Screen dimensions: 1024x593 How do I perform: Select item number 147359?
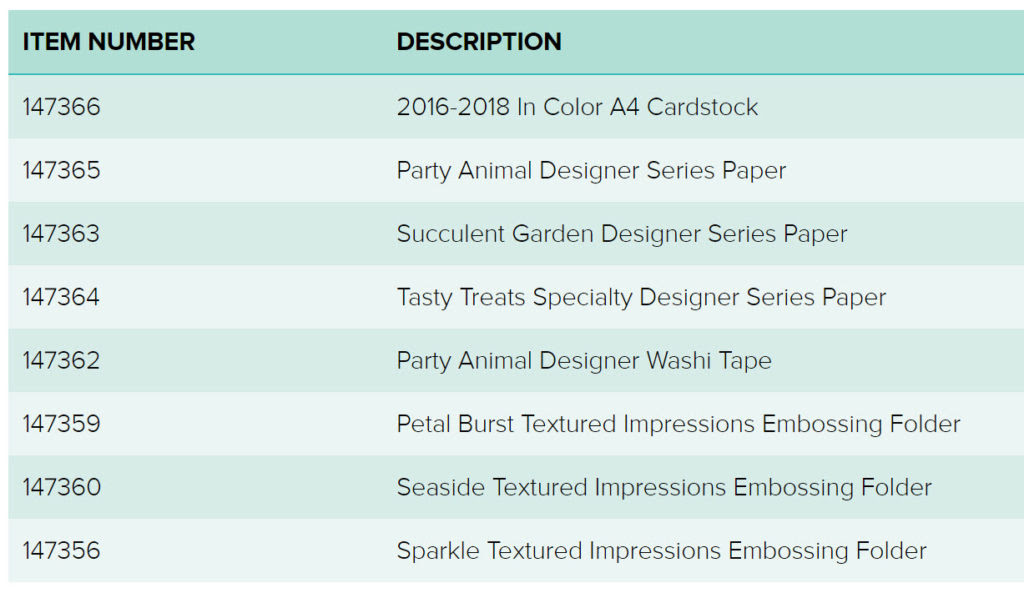point(61,423)
